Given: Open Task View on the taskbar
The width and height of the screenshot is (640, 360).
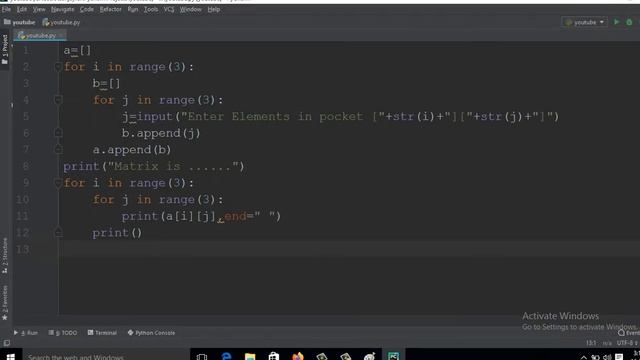Looking at the screenshot, I should [x=202, y=357].
